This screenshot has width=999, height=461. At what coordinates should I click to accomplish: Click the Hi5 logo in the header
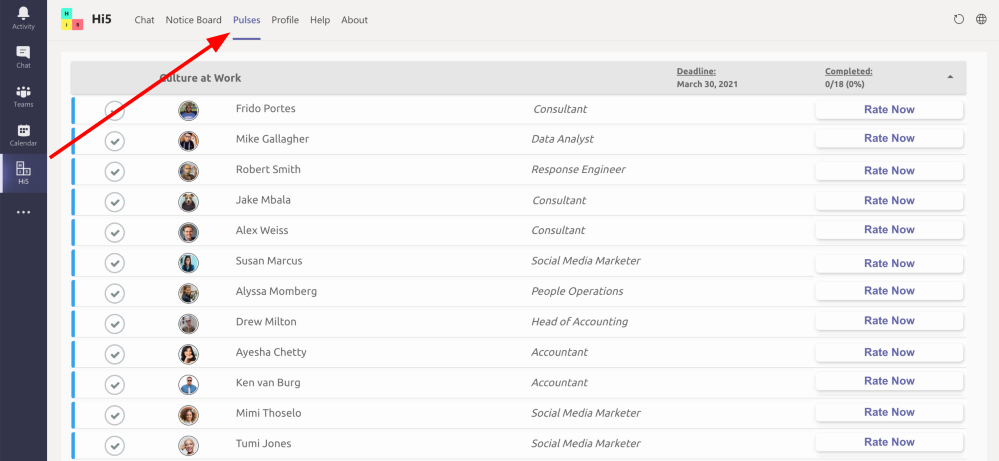tap(72, 19)
